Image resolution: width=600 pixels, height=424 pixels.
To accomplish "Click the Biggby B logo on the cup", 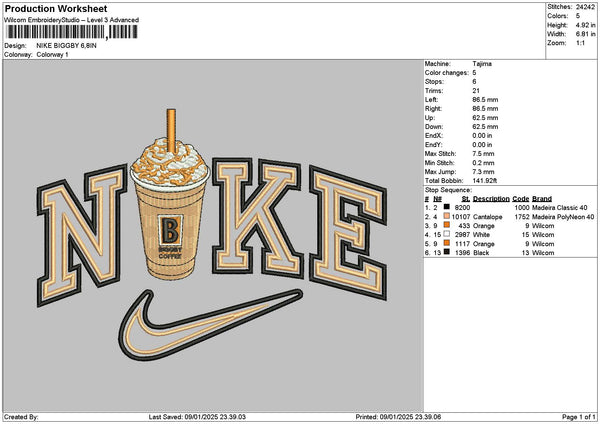I will [170, 230].
